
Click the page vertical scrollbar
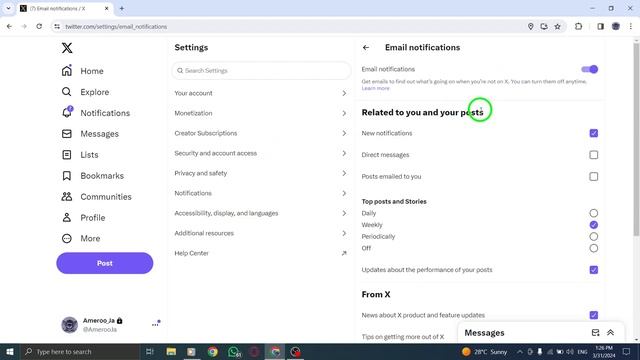click(x=636, y=139)
